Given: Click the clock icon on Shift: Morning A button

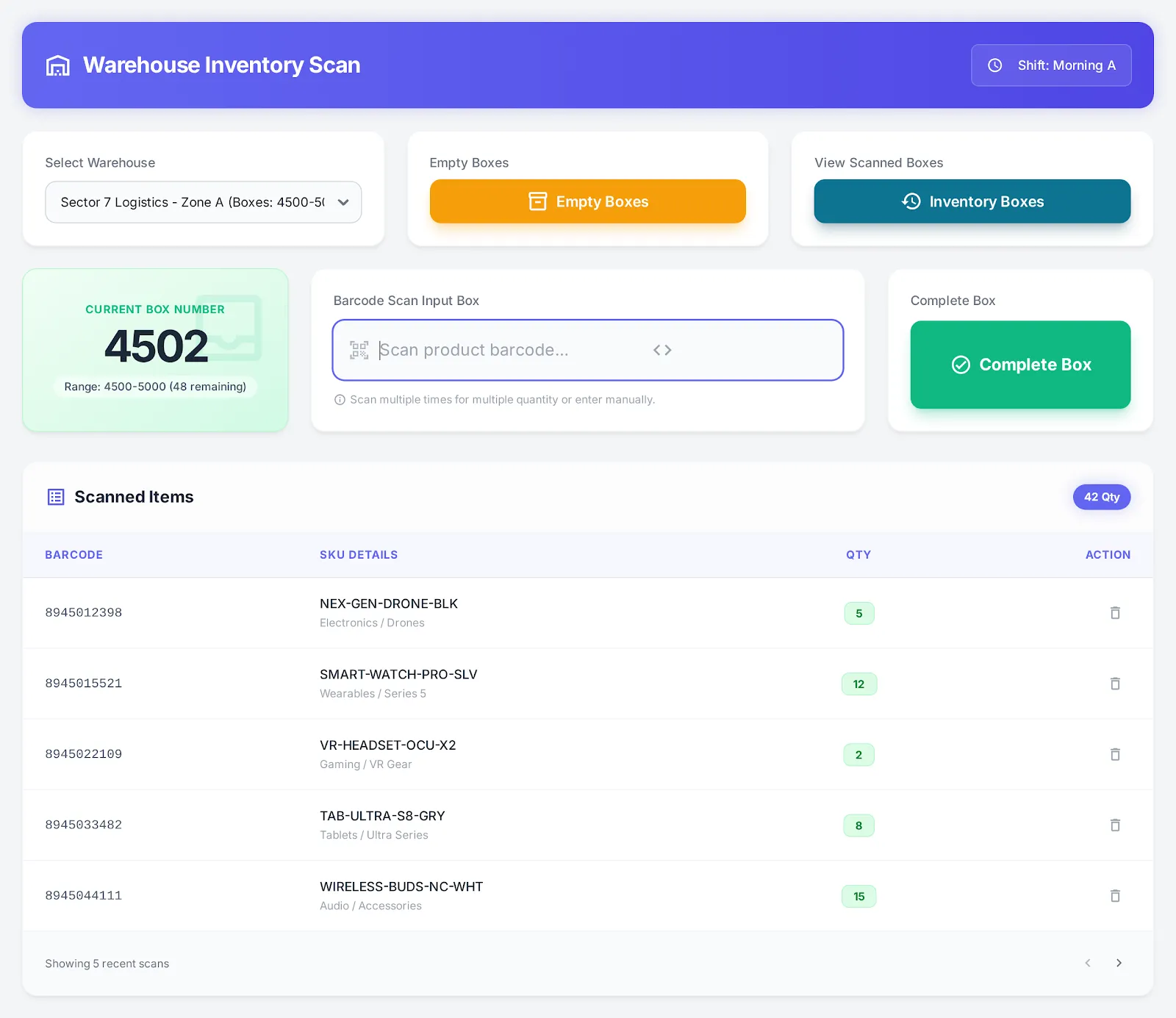Looking at the screenshot, I should click(996, 65).
